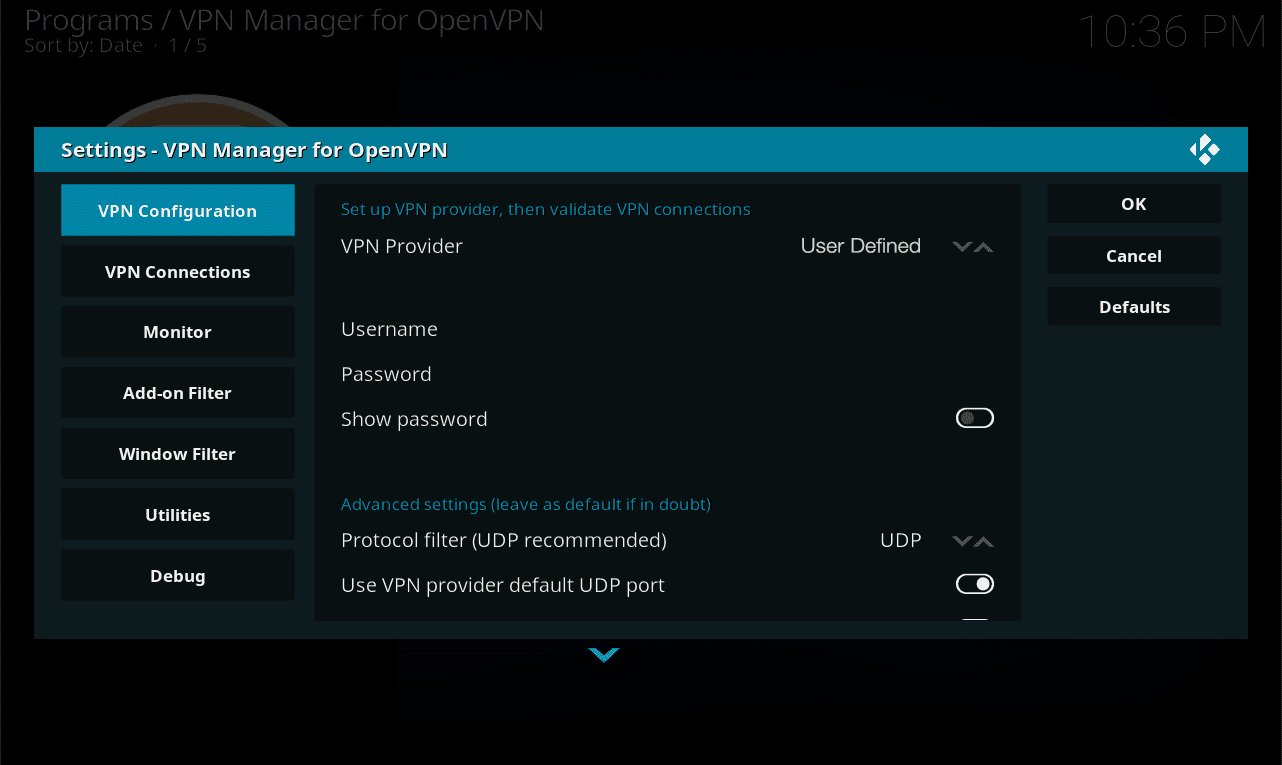
Task: Select the Debug category
Action: tap(178, 576)
